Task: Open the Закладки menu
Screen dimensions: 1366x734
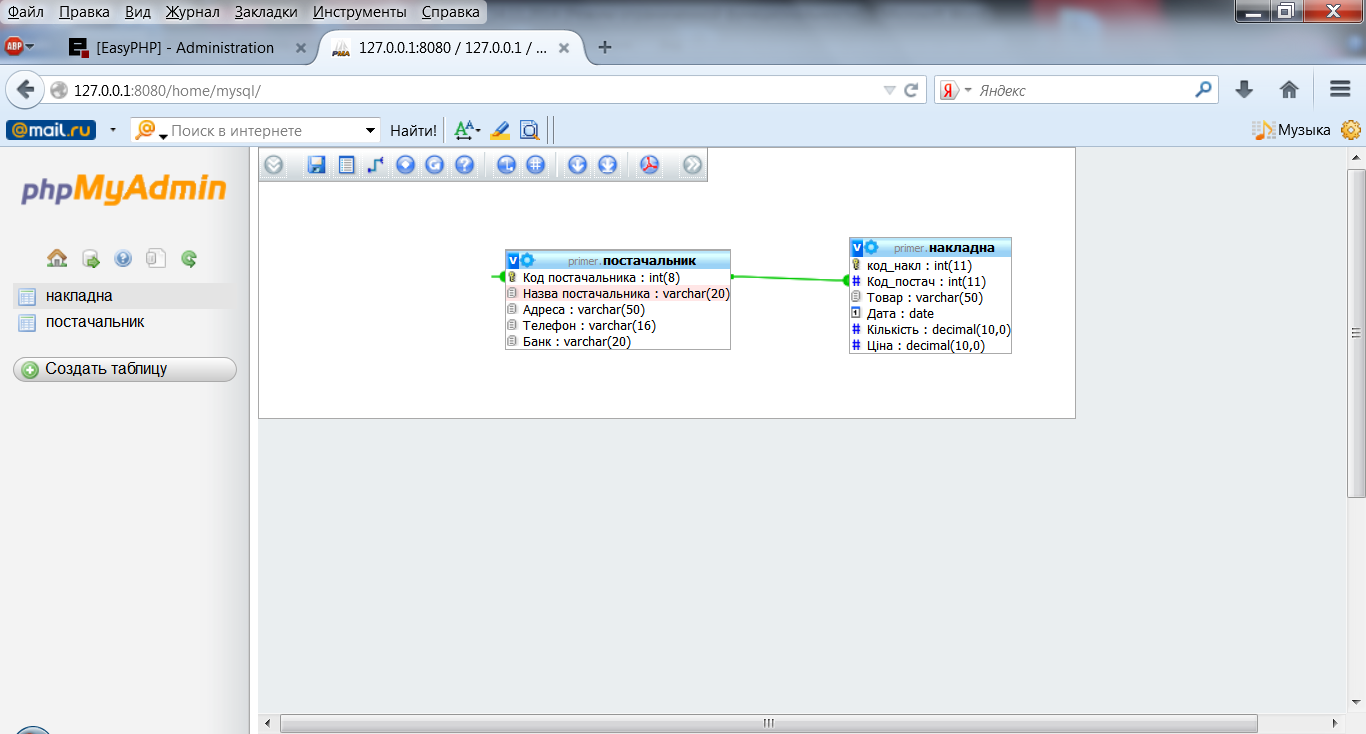Action: (266, 12)
